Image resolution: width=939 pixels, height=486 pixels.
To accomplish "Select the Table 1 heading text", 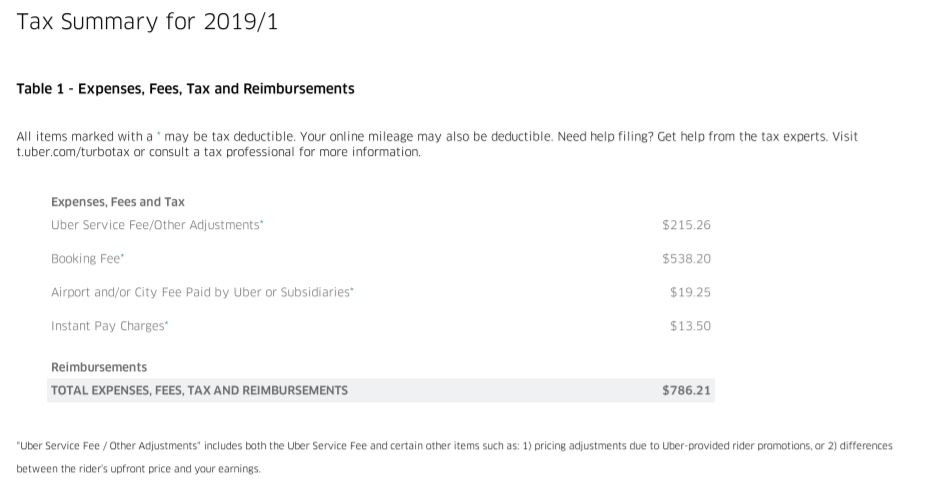I will coord(185,89).
